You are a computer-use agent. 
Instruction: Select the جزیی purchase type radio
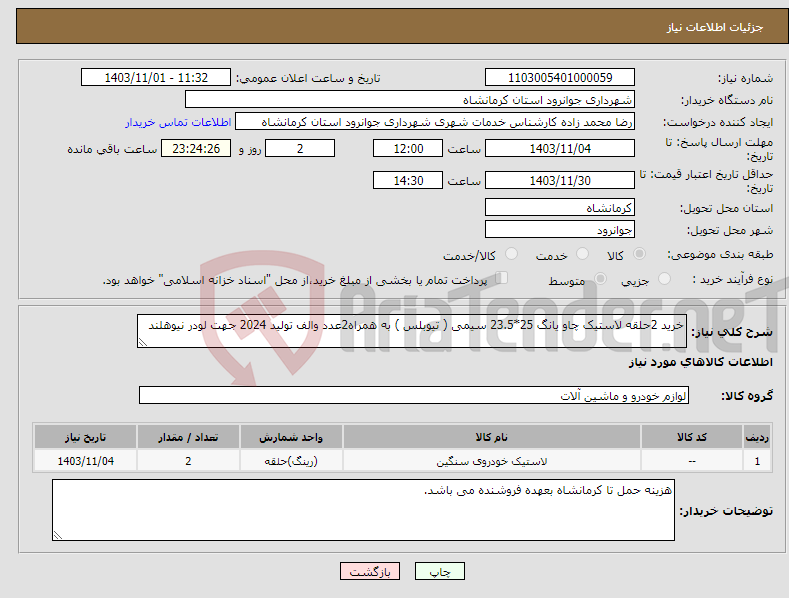tap(664, 278)
